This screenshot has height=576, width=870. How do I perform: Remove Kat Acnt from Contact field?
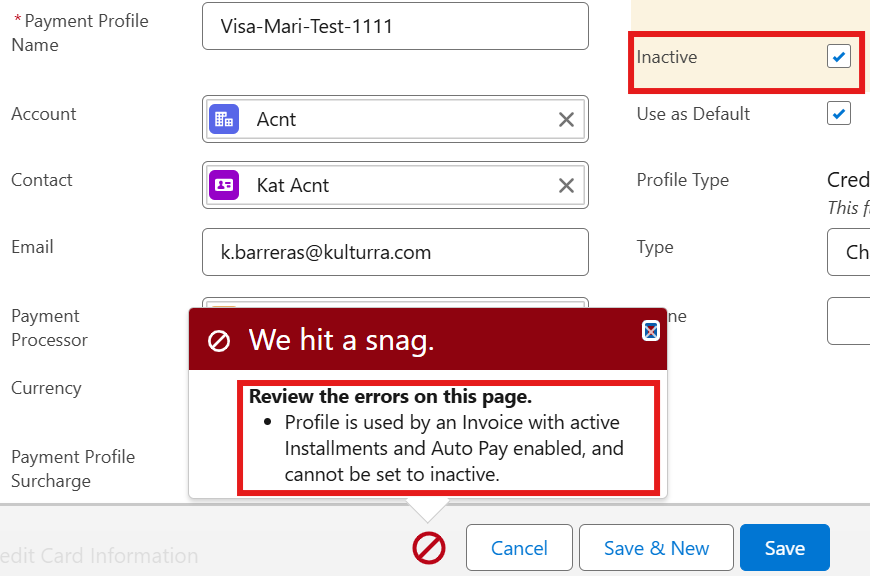click(566, 186)
